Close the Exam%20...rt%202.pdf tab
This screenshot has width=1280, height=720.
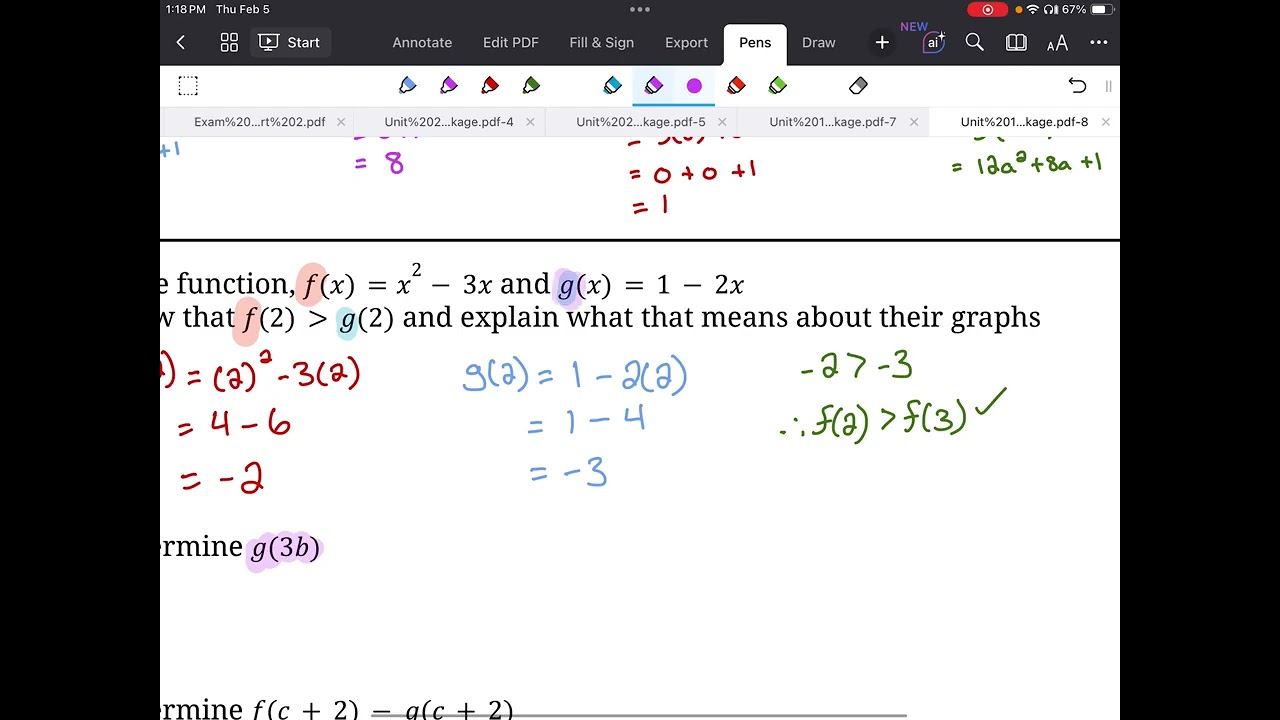[341, 122]
